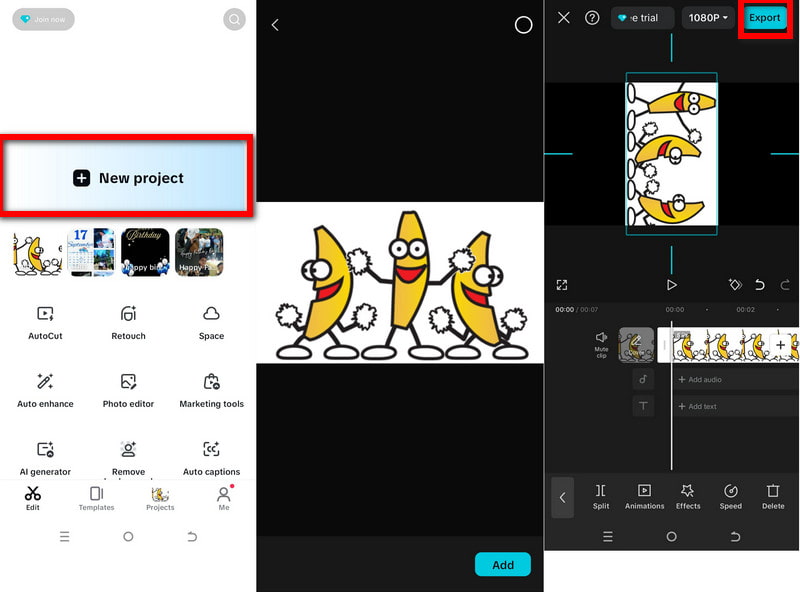Click the New project button

[x=128, y=178]
